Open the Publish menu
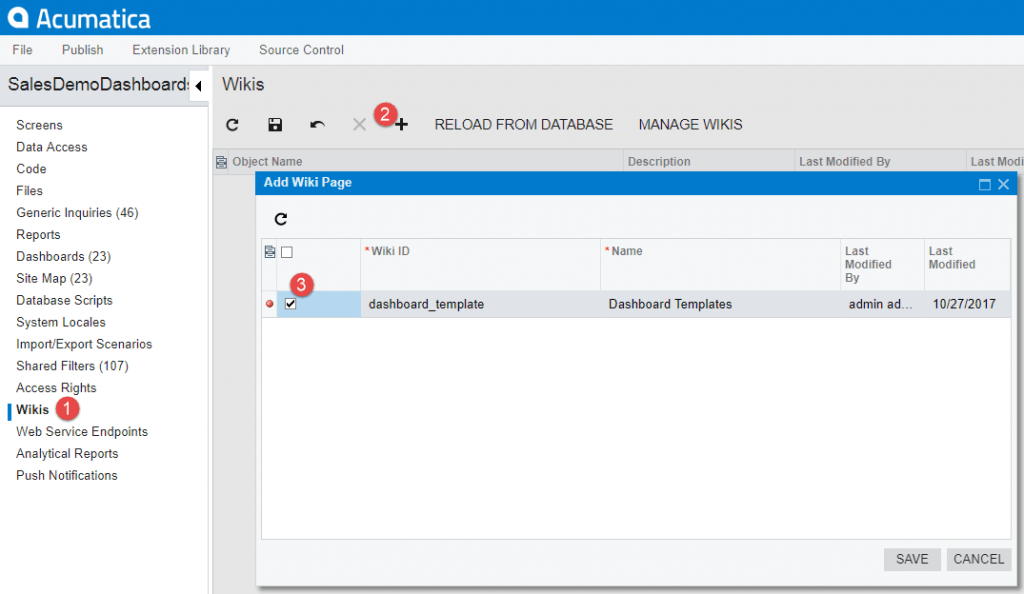The image size is (1024, 594). point(82,50)
